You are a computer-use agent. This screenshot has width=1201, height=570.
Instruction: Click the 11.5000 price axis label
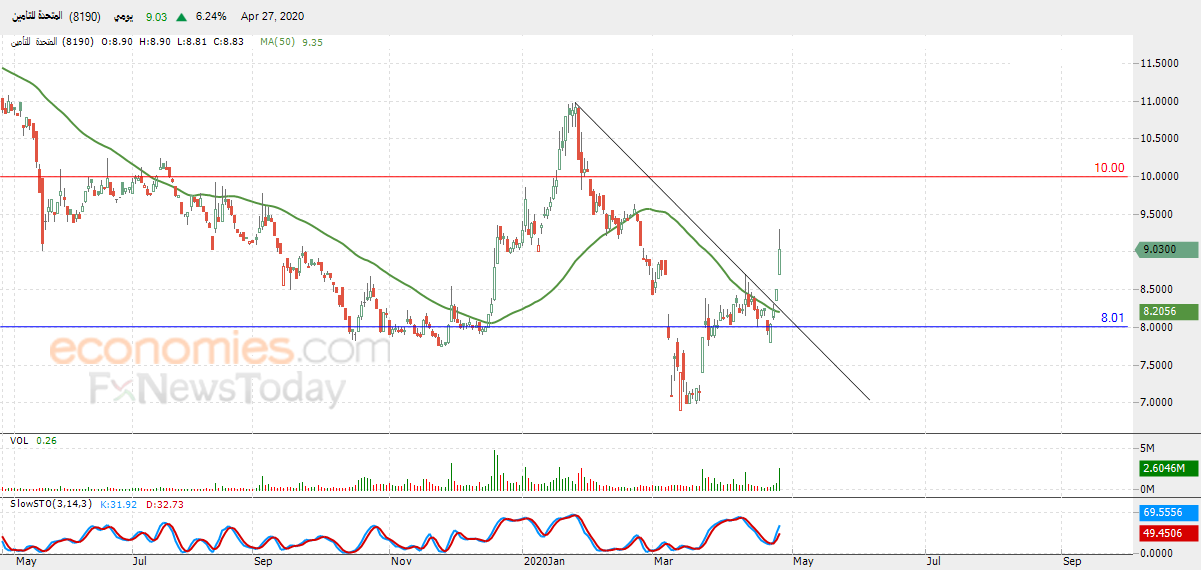pyautogui.click(x=1159, y=64)
